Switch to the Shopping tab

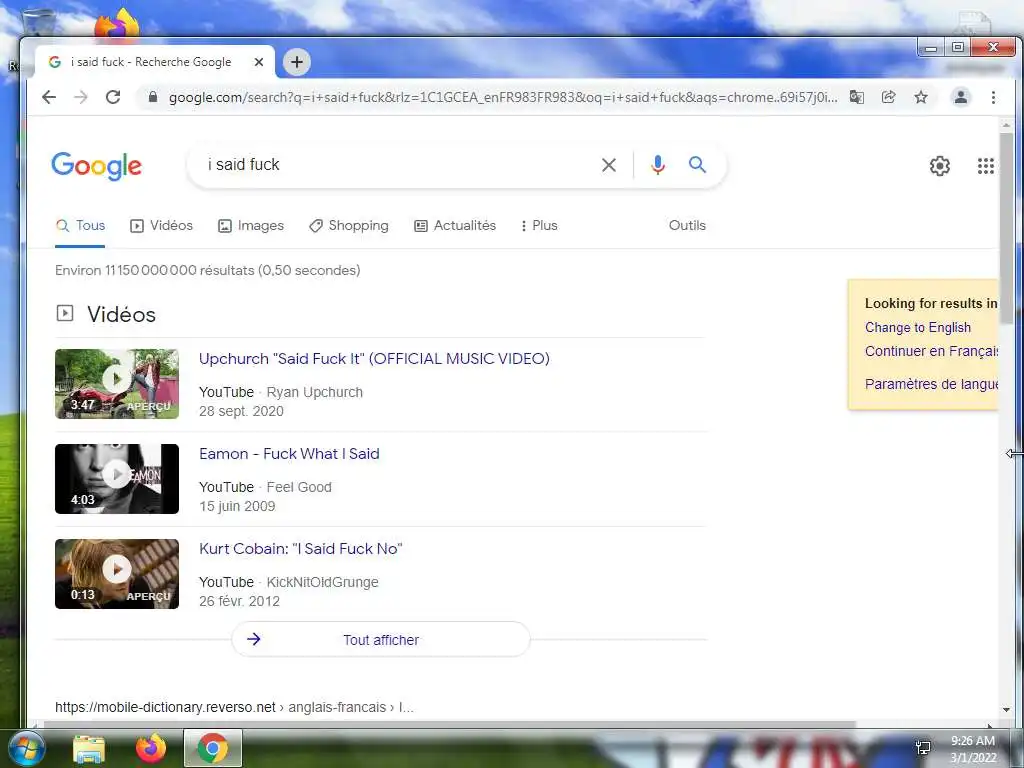349,225
